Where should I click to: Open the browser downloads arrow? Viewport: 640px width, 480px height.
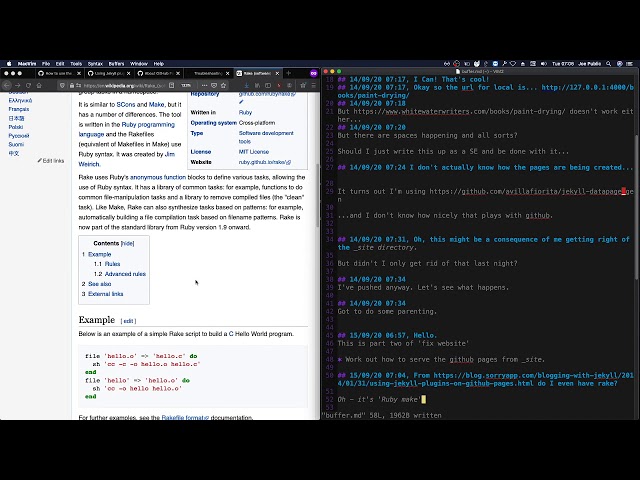tap(247, 85)
